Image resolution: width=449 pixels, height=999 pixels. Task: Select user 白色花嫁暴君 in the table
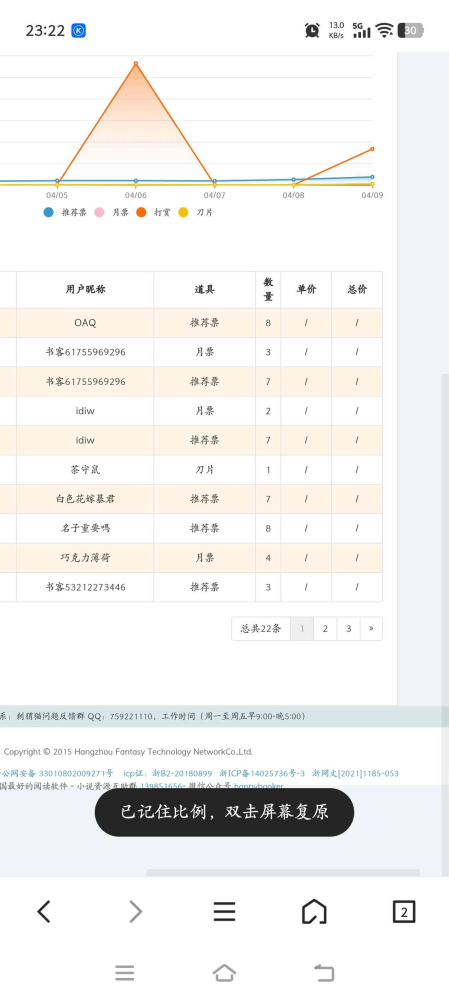(85, 499)
